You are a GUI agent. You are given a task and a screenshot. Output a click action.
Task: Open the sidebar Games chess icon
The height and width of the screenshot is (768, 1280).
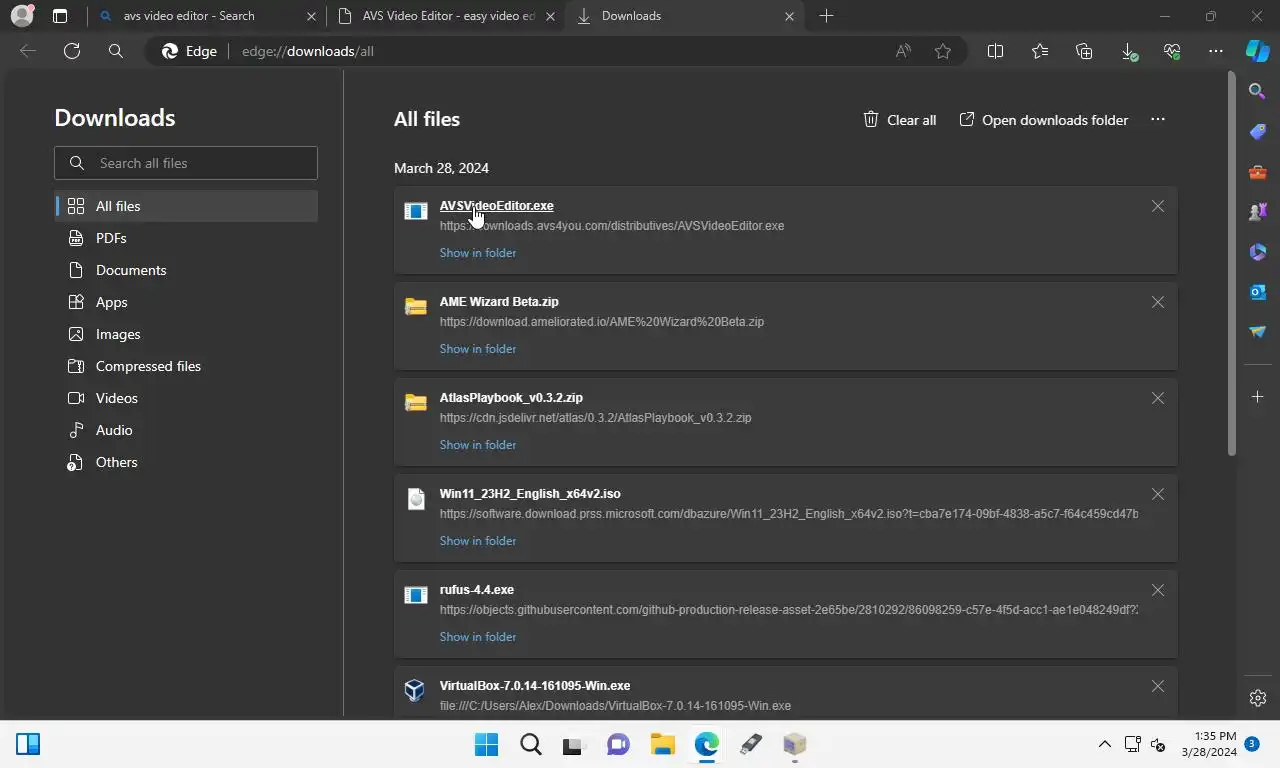click(1258, 212)
